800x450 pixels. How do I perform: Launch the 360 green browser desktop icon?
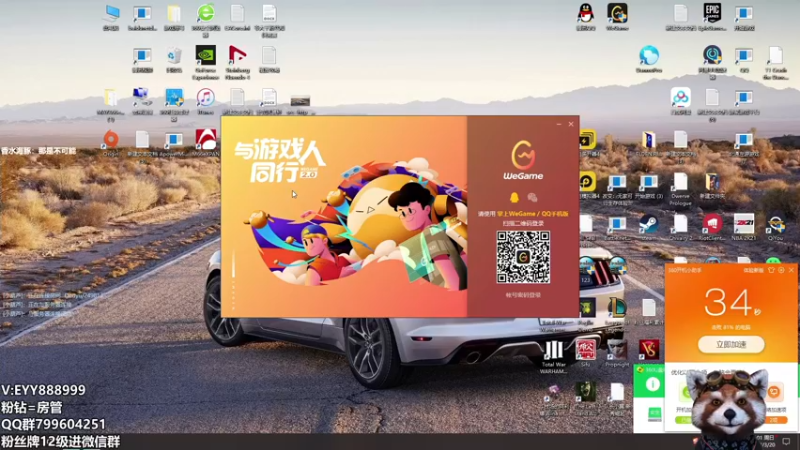click(206, 20)
